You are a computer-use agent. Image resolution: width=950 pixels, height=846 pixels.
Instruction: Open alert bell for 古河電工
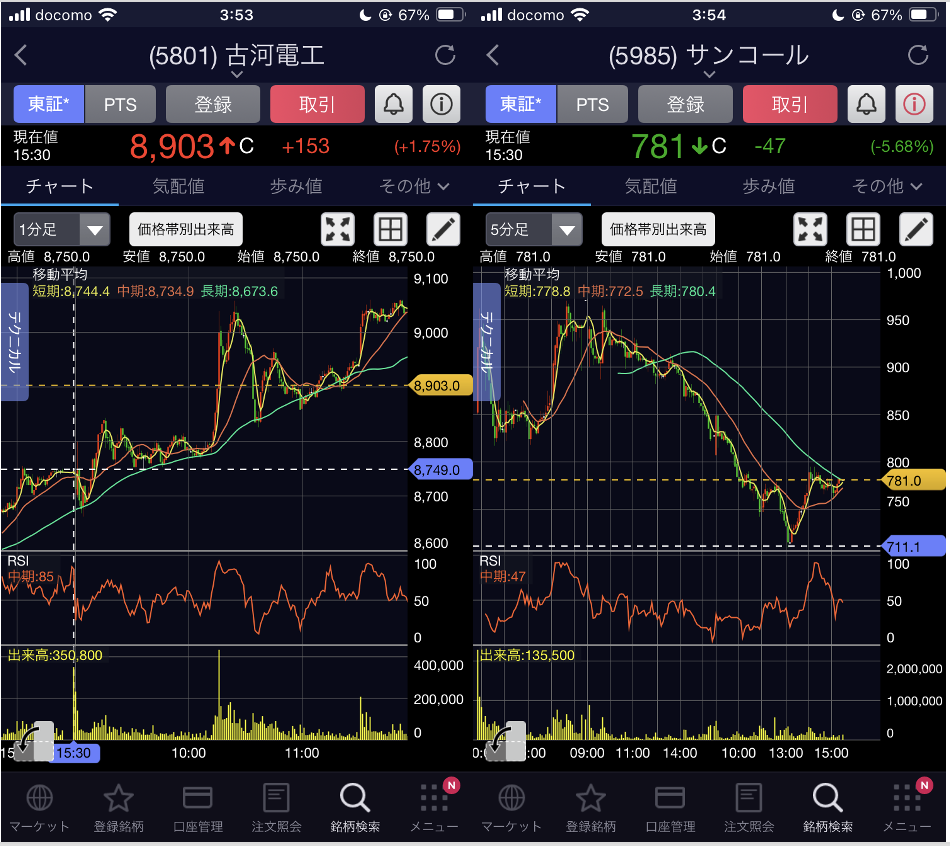(394, 104)
